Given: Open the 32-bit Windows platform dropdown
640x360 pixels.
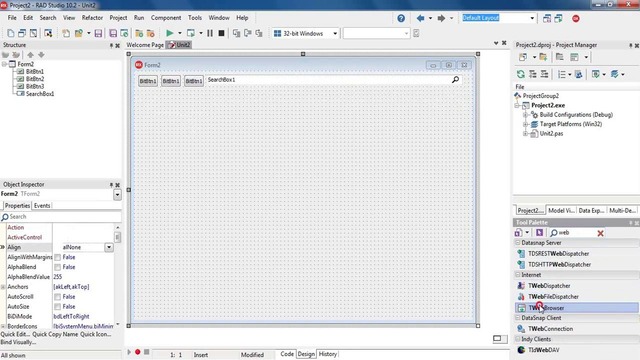Looking at the screenshot, I should coord(335,33).
